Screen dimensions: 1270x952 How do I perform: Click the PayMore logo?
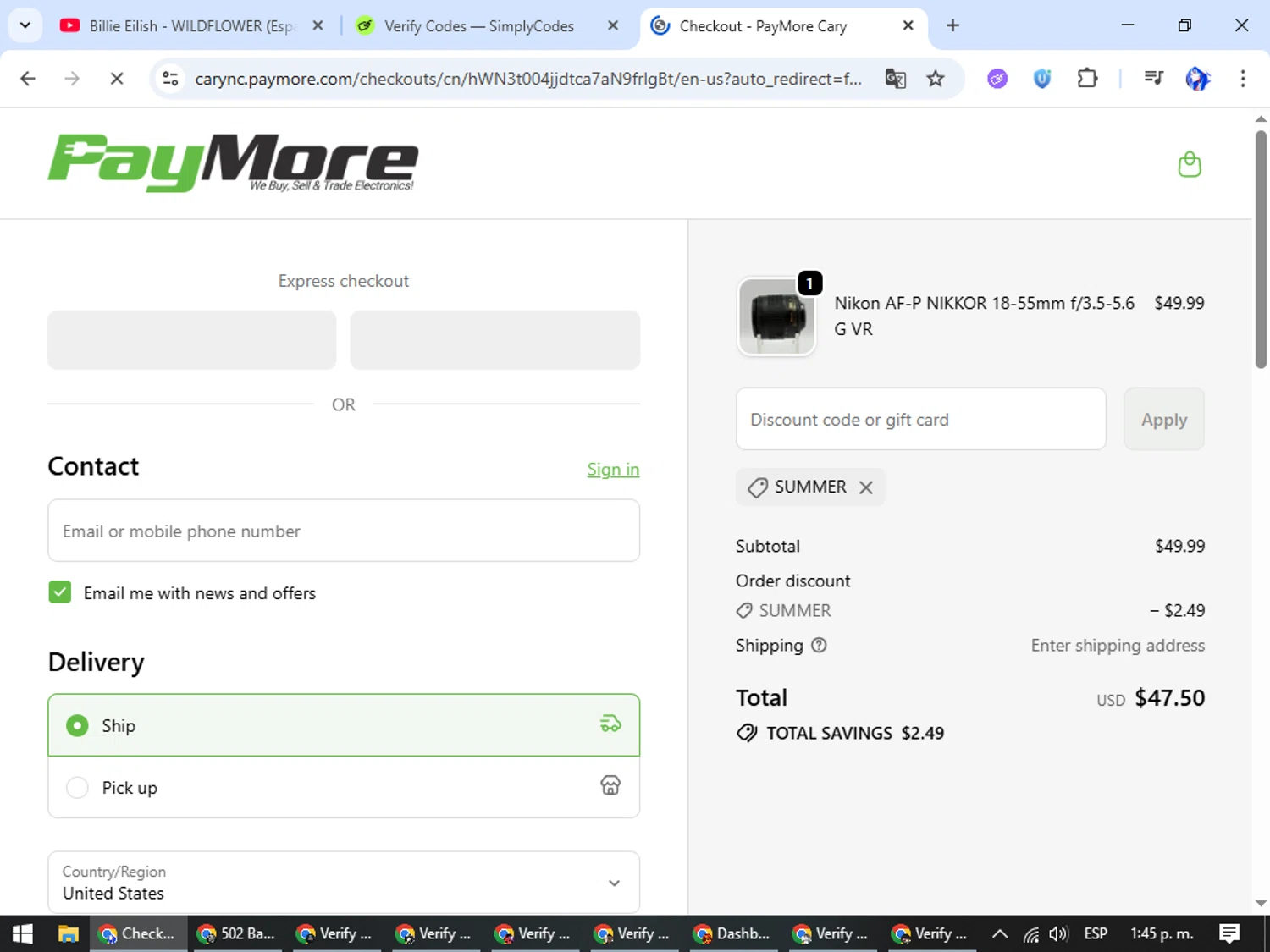point(233,162)
